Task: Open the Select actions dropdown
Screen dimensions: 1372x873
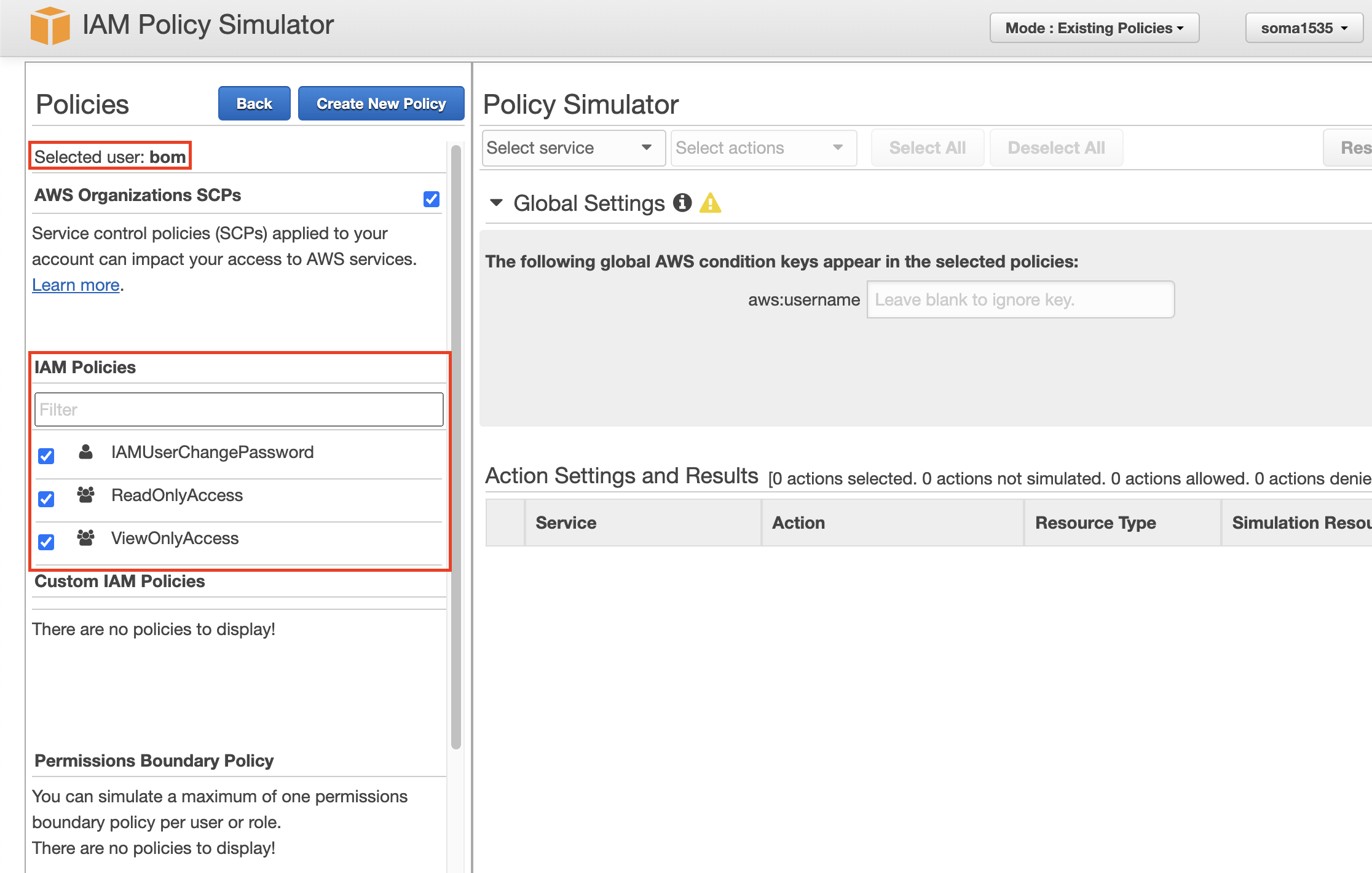Action: pos(763,148)
